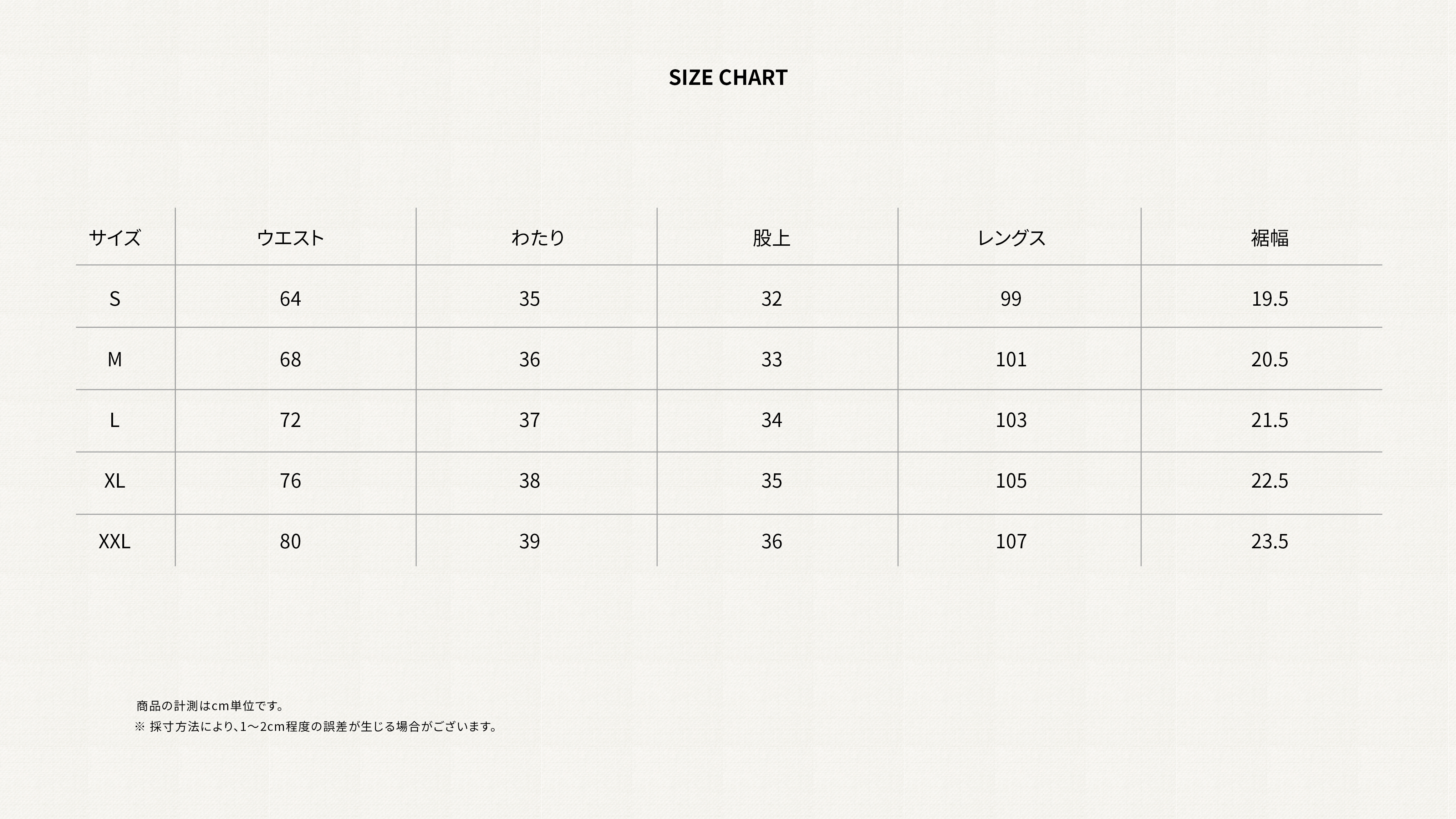Click waist value 64 for size S
This screenshot has width=1456, height=819.
(x=290, y=299)
